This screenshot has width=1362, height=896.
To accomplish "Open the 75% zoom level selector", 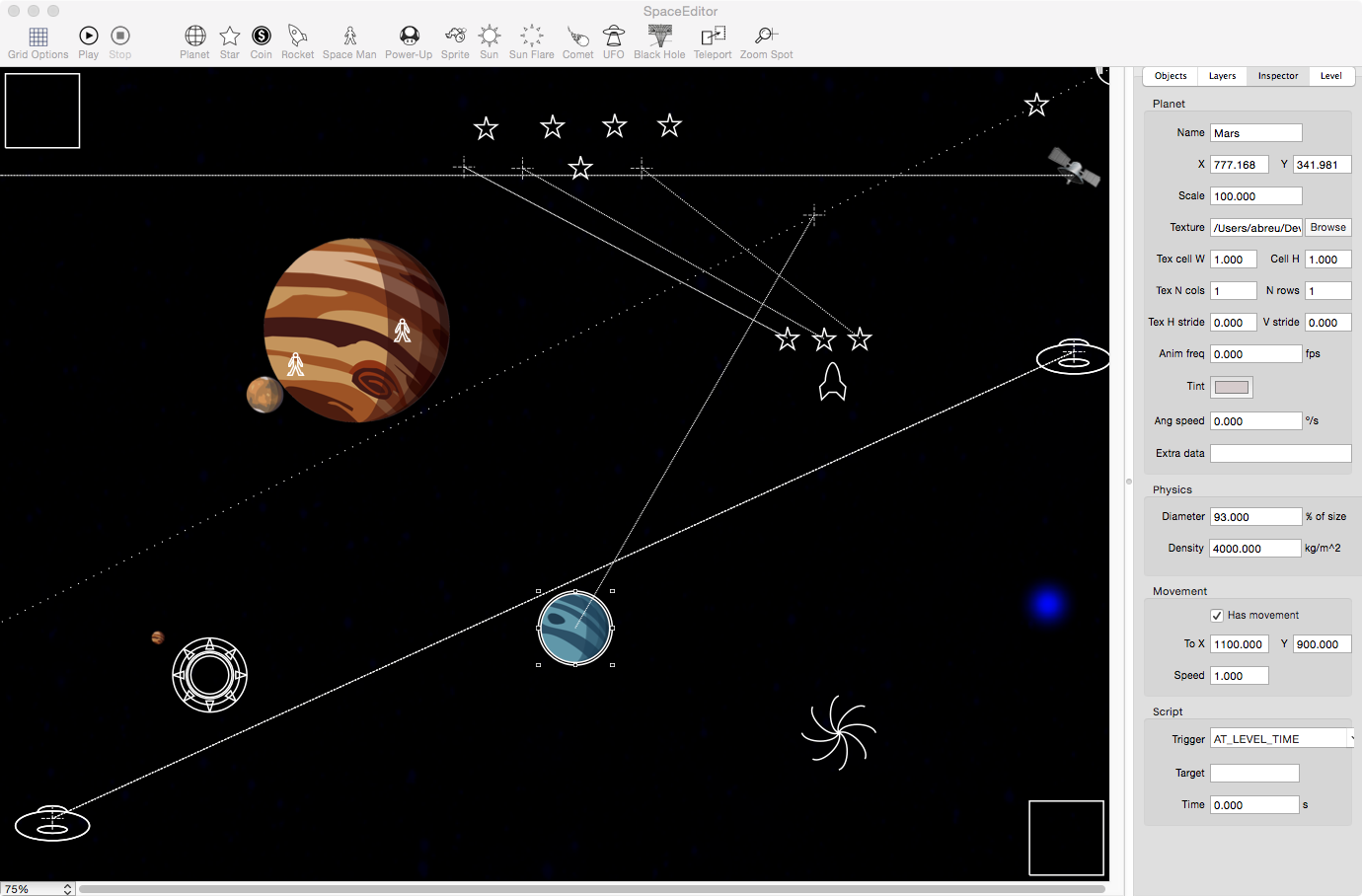I will tap(38, 889).
